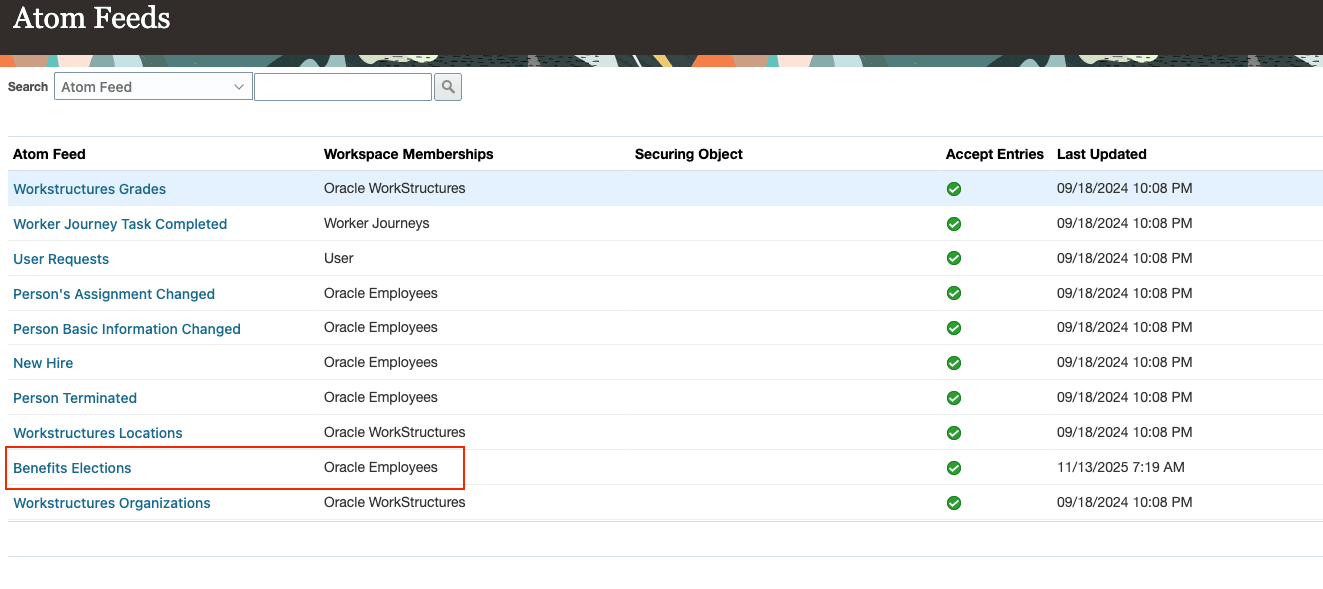Click the Accept Entries checkmark on the New Hire row
The image size is (1323, 589).
coord(953,362)
